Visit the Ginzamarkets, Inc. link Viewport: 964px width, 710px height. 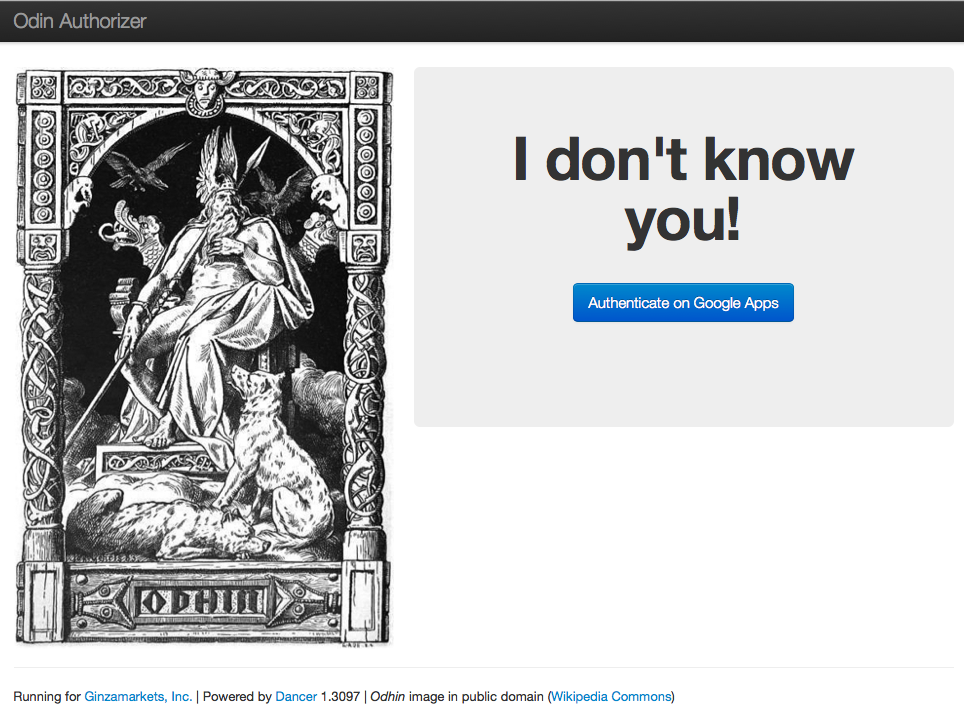tap(138, 696)
